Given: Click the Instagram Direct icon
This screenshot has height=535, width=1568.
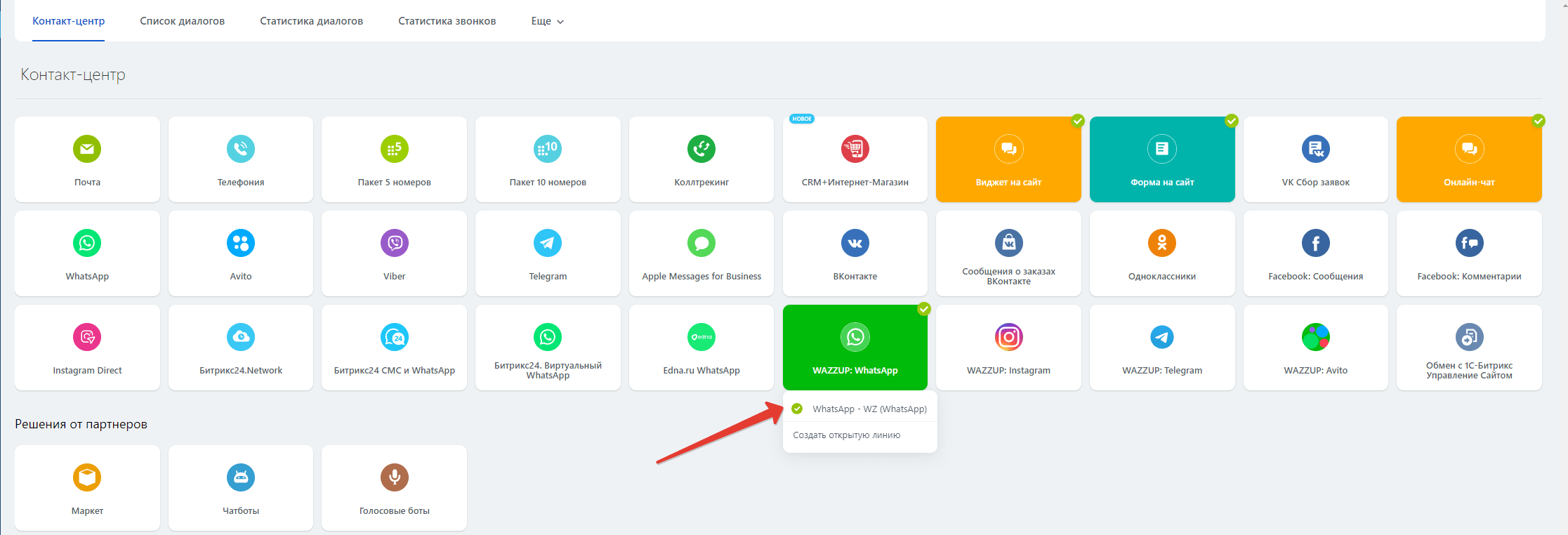Looking at the screenshot, I should click(87, 337).
